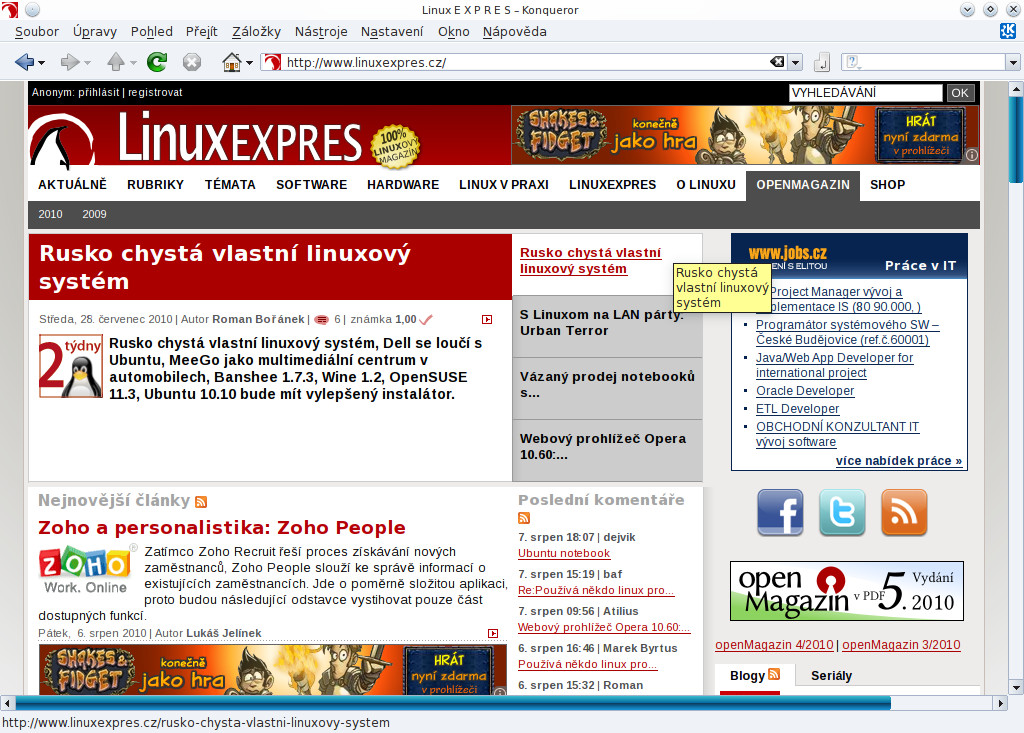This screenshot has width=1024, height=733.
Task: Reload the page with the green refresh icon
Action: 157,62
